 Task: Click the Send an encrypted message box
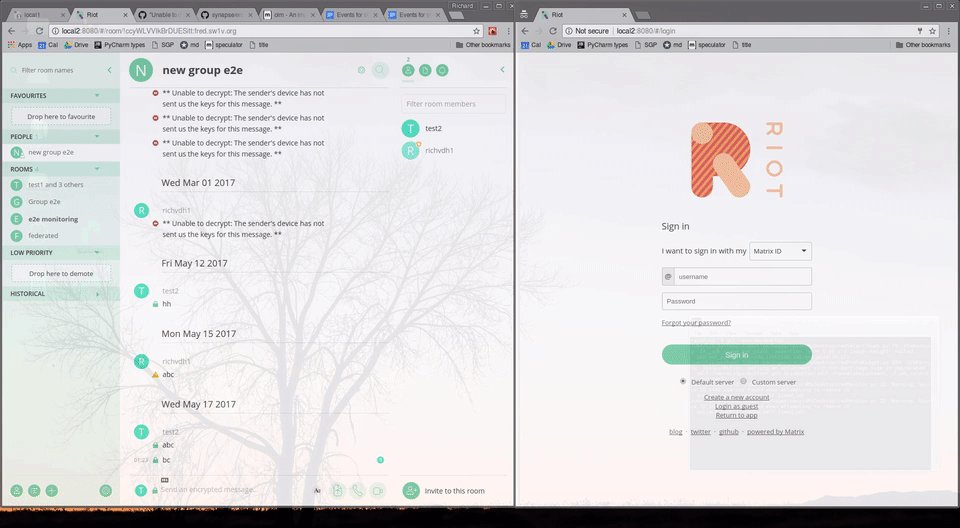click(x=233, y=490)
